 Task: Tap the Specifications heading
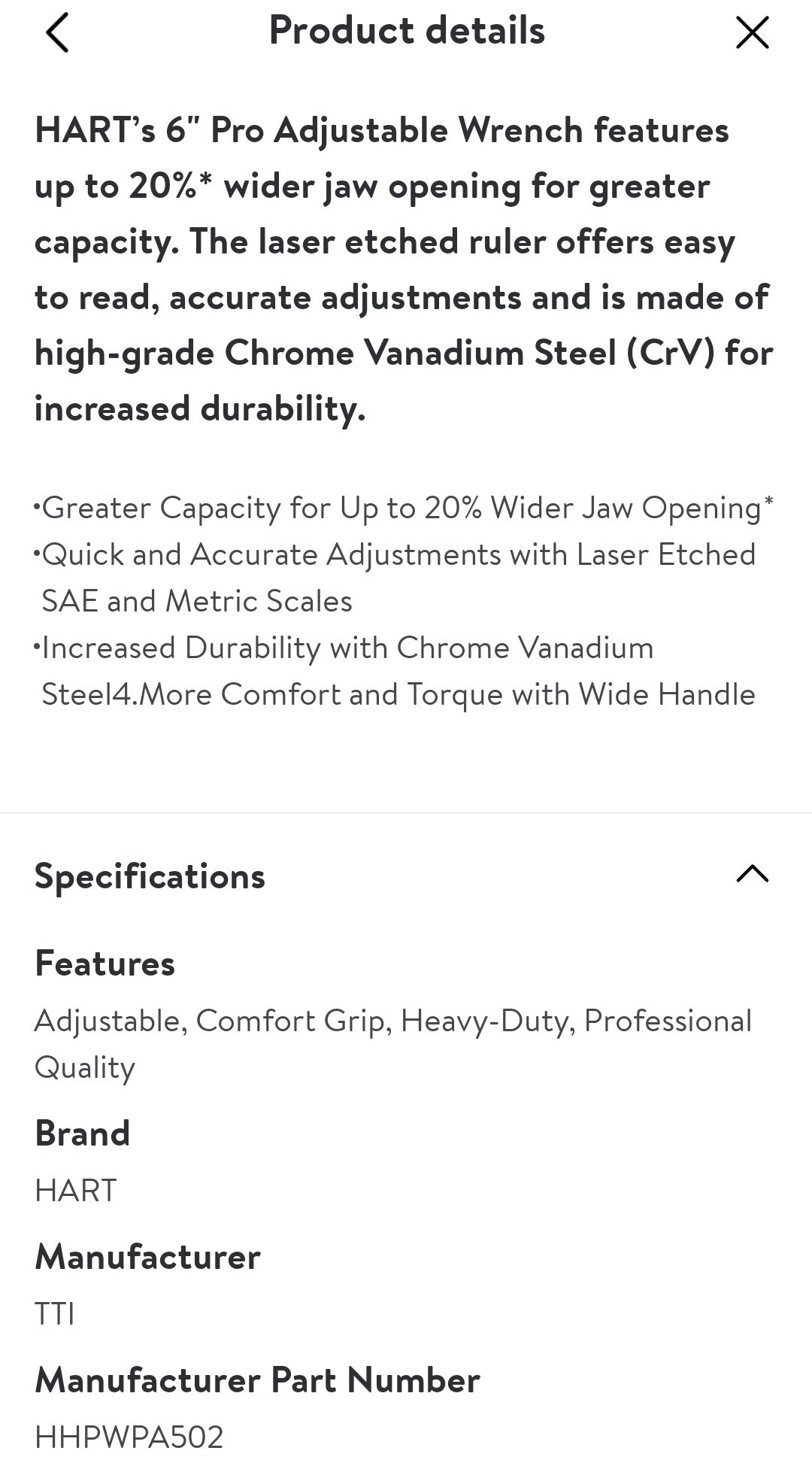click(x=150, y=876)
